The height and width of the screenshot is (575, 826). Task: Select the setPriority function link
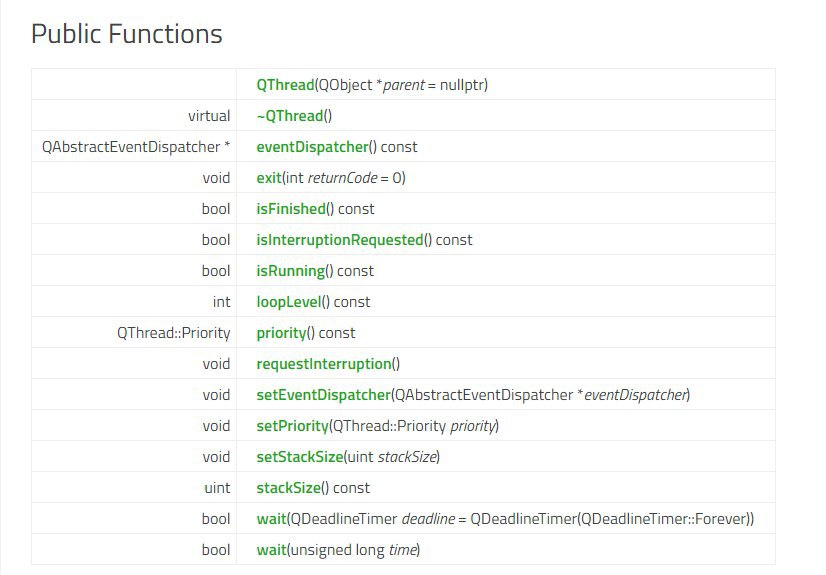pyautogui.click(x=292, y=427)
